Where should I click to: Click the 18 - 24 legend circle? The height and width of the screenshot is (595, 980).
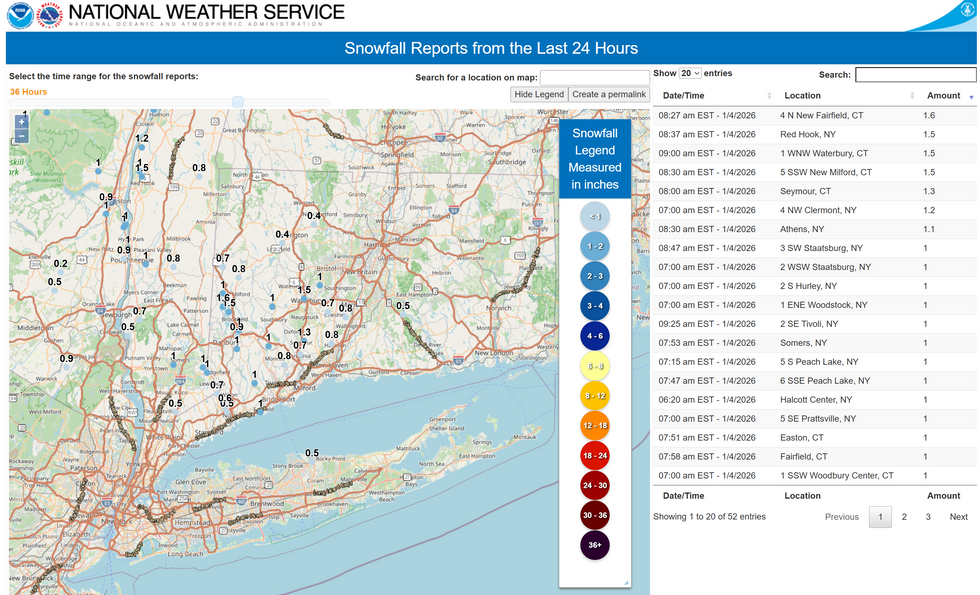594,456
